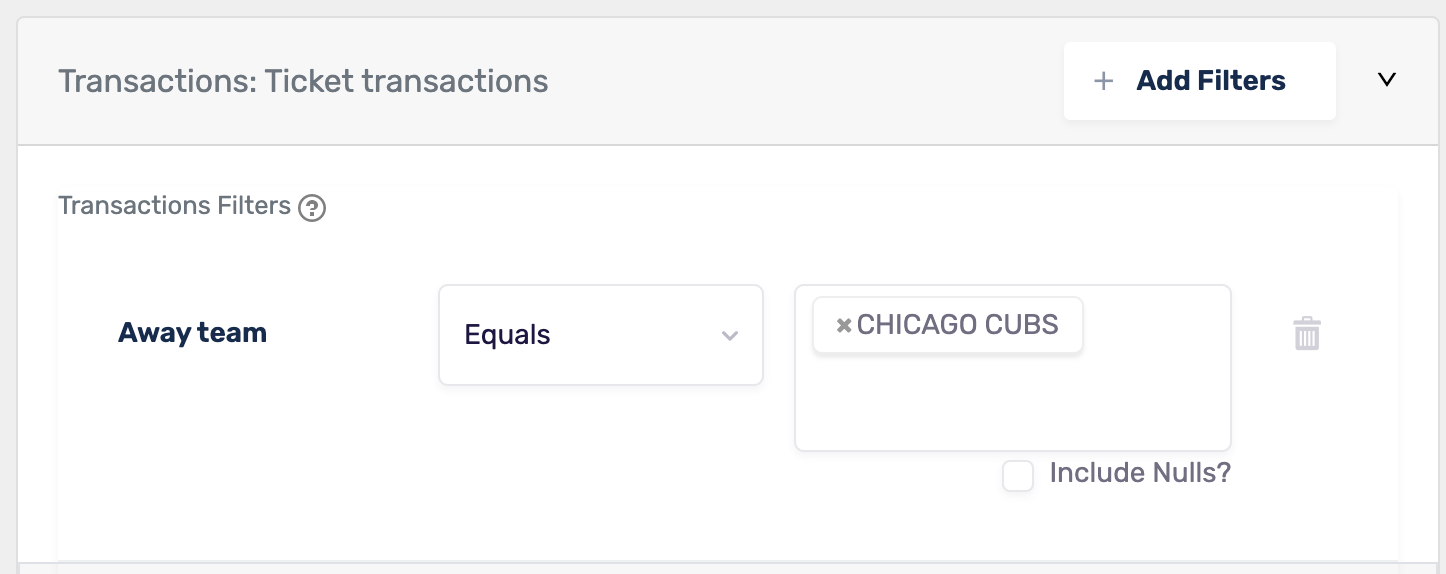Collapse the Ticket transactions panel chevron
This screenshot has height=574, width=1446.
coord(1386,80)
